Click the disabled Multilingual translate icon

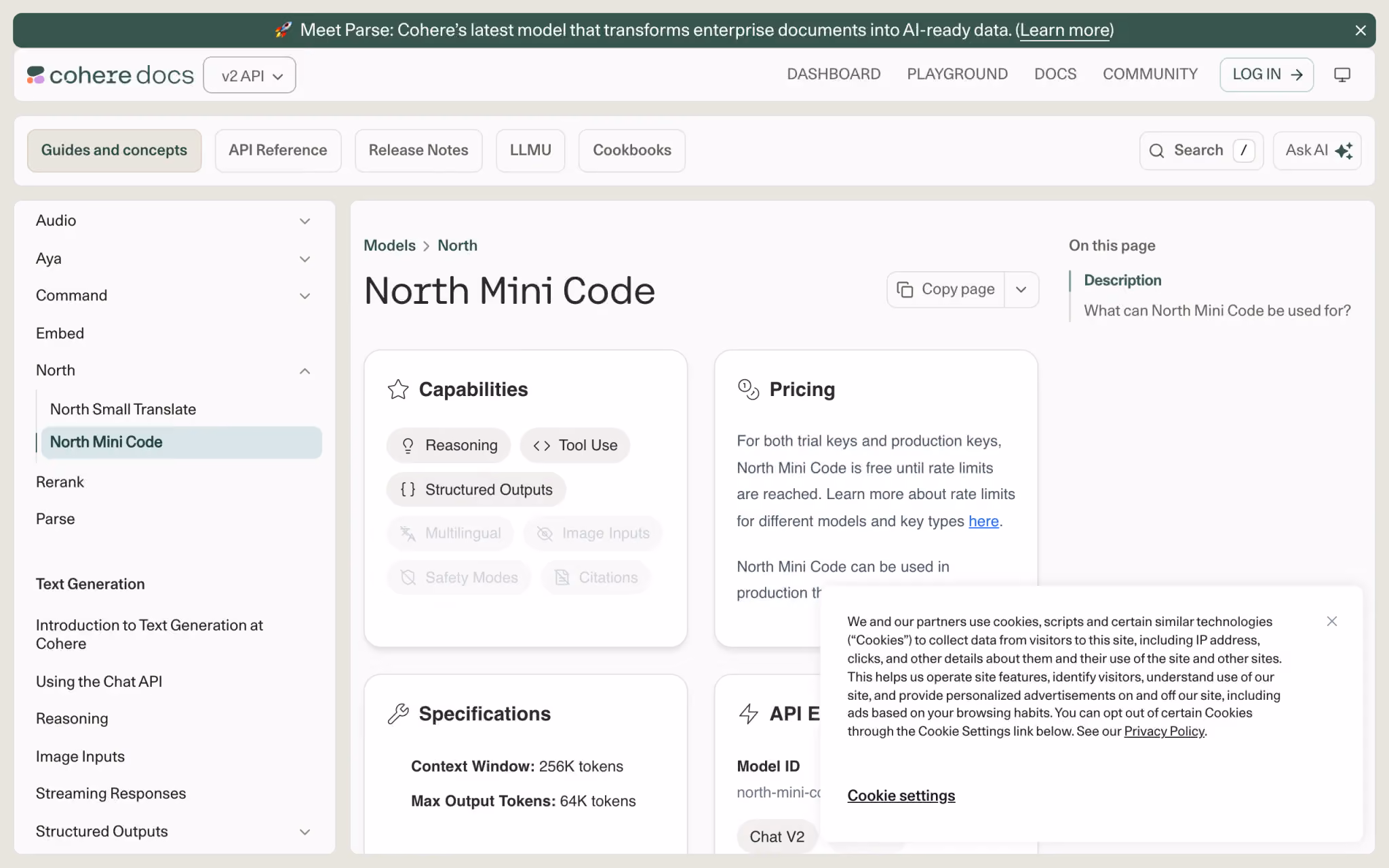click(408, 534)
